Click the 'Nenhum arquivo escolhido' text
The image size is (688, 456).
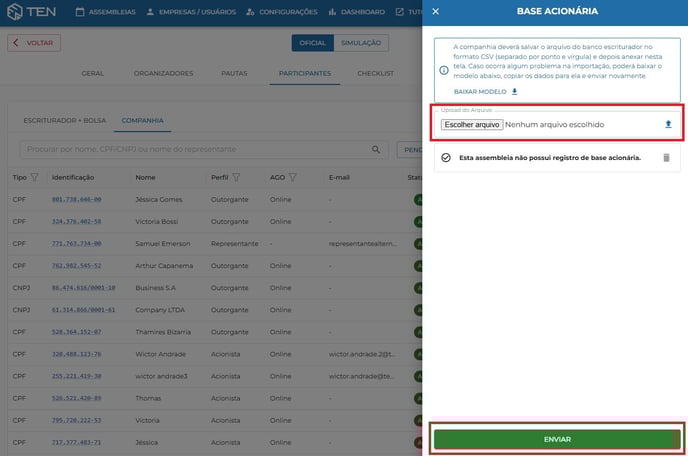(x=554, y=125)
